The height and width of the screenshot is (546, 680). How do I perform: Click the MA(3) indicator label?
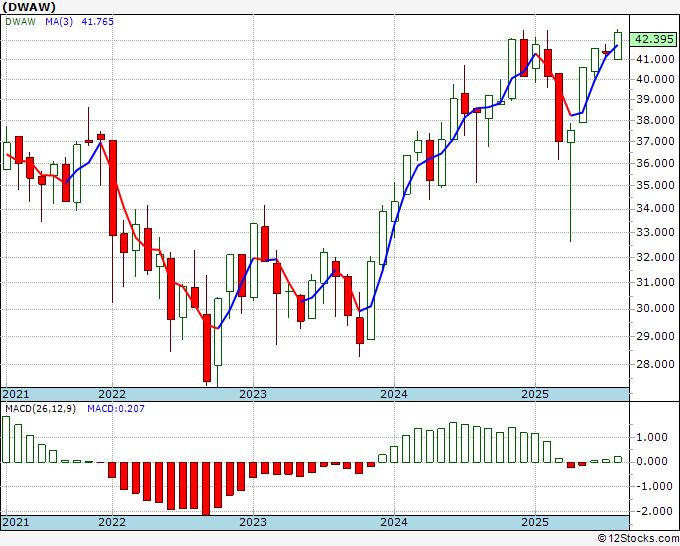point(59,22)
